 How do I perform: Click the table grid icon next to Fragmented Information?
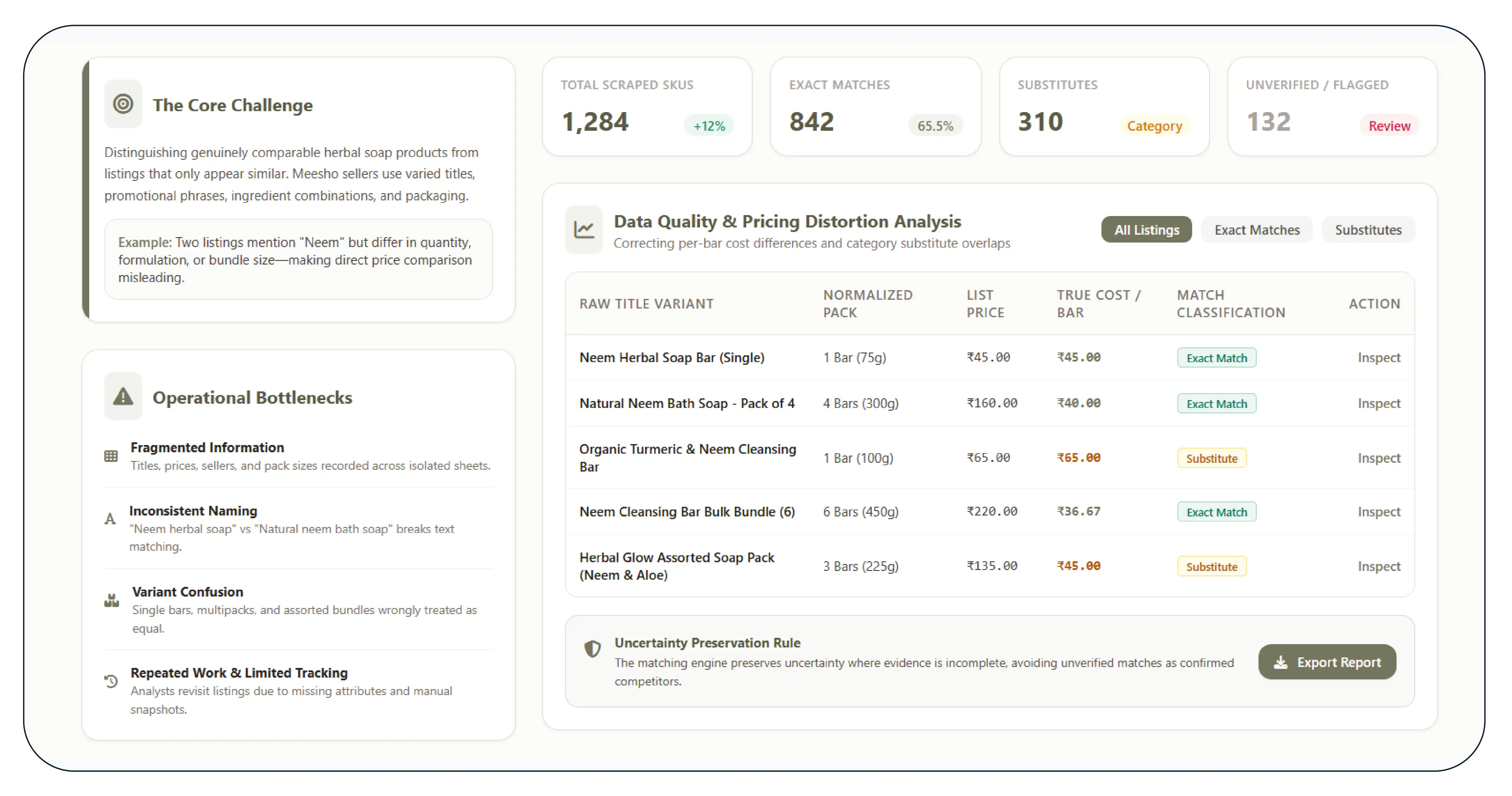(x=111, y=456)
